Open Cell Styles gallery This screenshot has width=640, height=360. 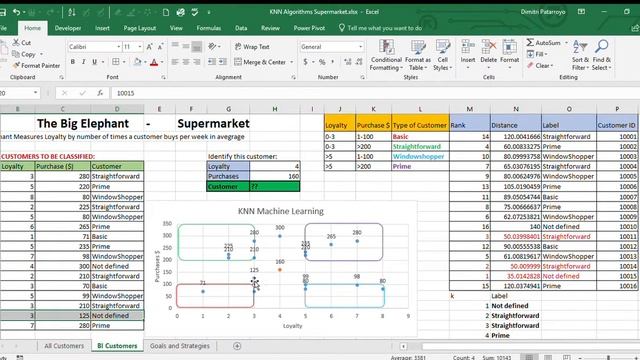coord(442,55)
